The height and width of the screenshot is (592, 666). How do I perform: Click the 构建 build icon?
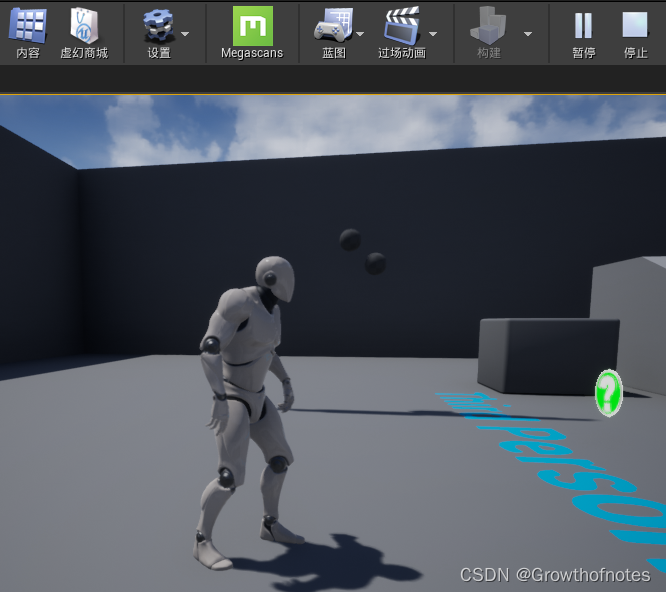(x=488, y=26)
